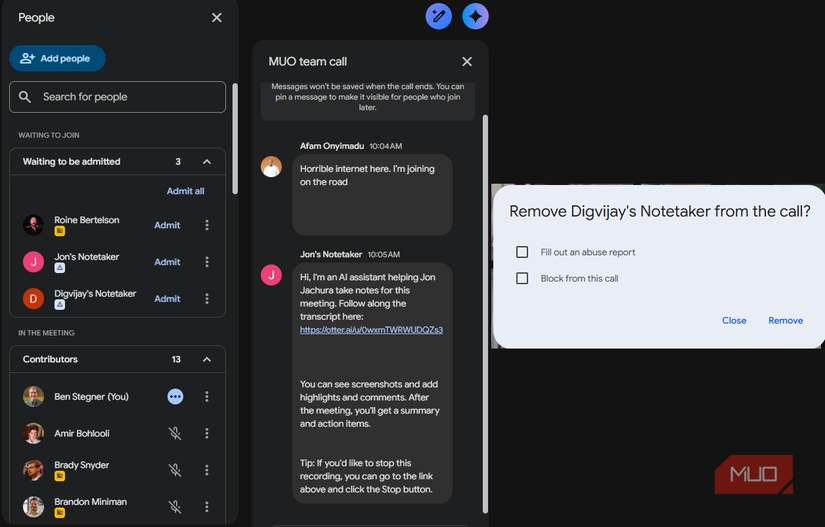The image size is (825, 527).
Task: Click Ben Stegner's speaking indicator icon
Action: pos(175,397)
